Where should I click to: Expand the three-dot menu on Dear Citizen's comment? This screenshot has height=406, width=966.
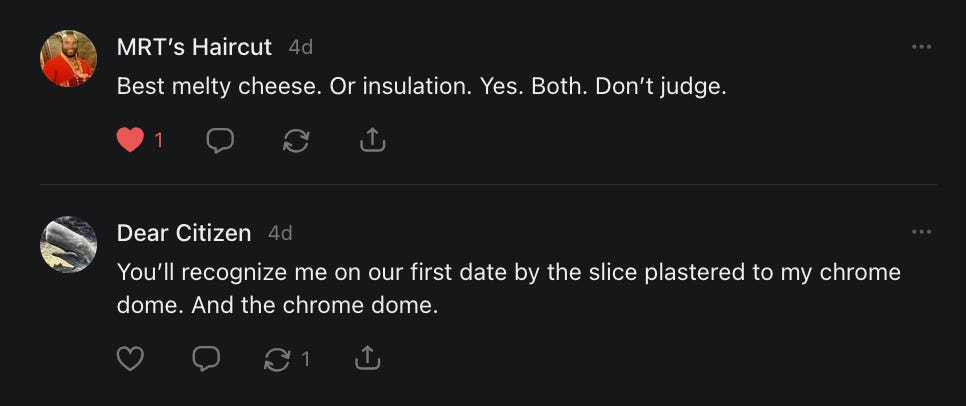(x=921, y=233)
